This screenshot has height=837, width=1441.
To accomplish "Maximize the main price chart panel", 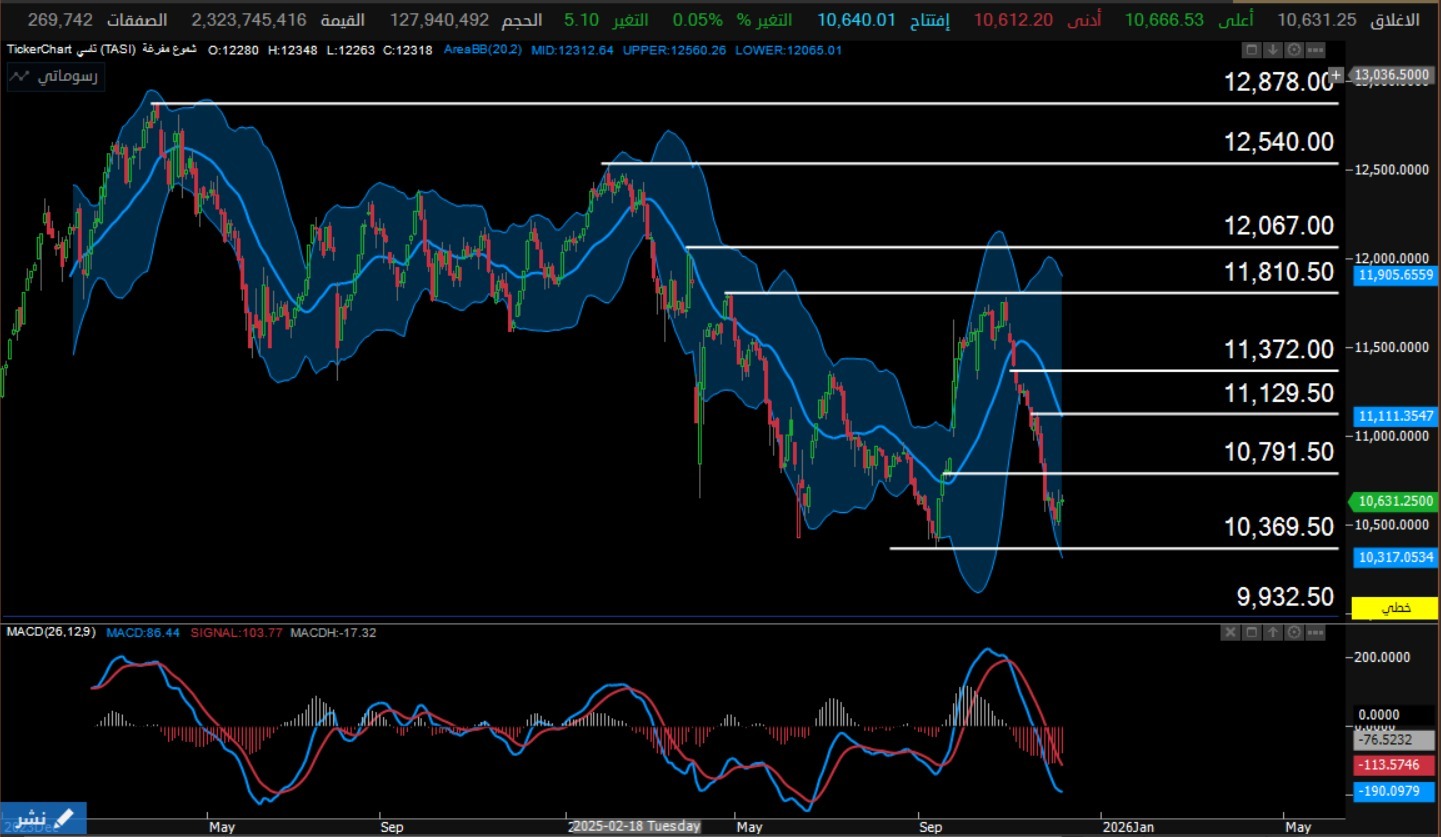I will click(x=1251, y=49).
